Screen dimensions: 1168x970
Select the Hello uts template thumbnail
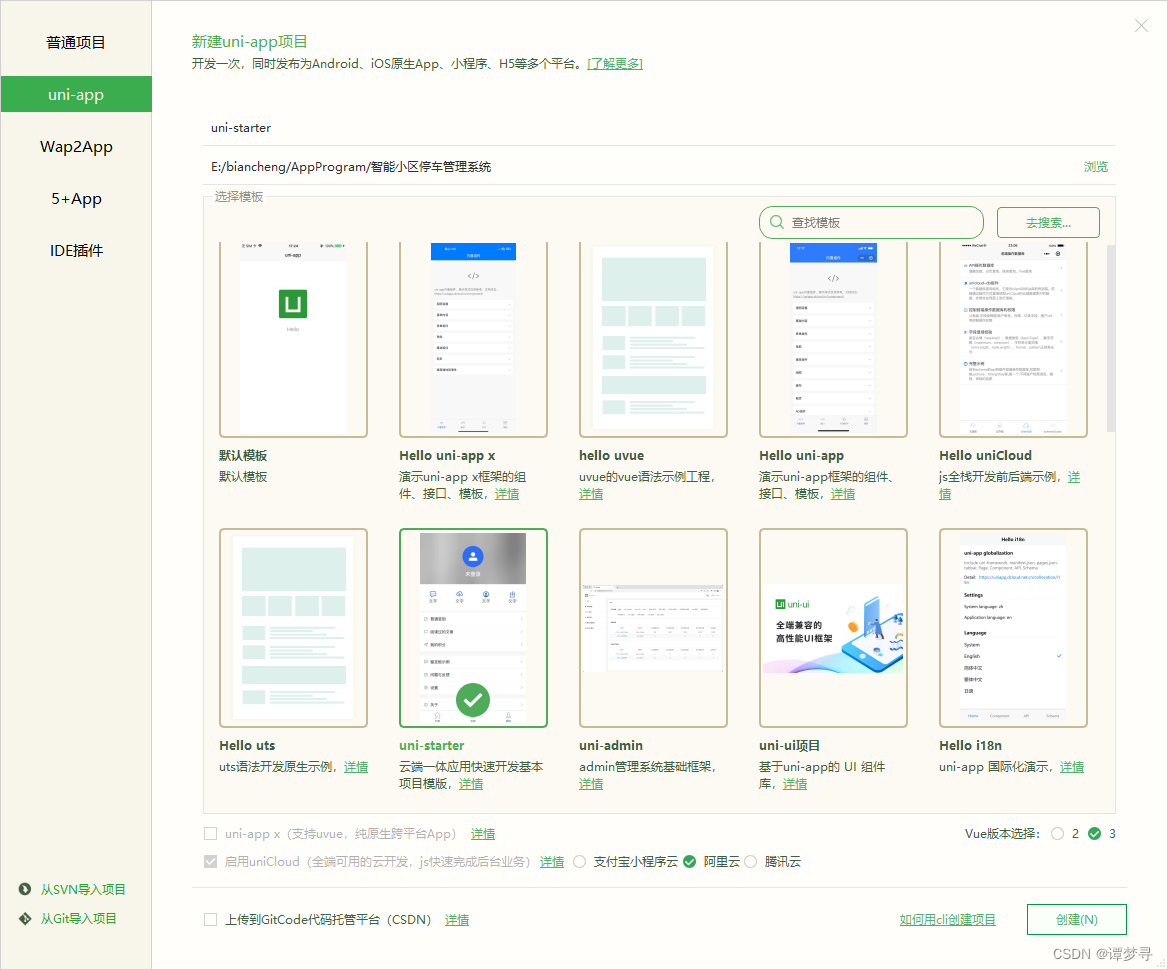point(293,628)
